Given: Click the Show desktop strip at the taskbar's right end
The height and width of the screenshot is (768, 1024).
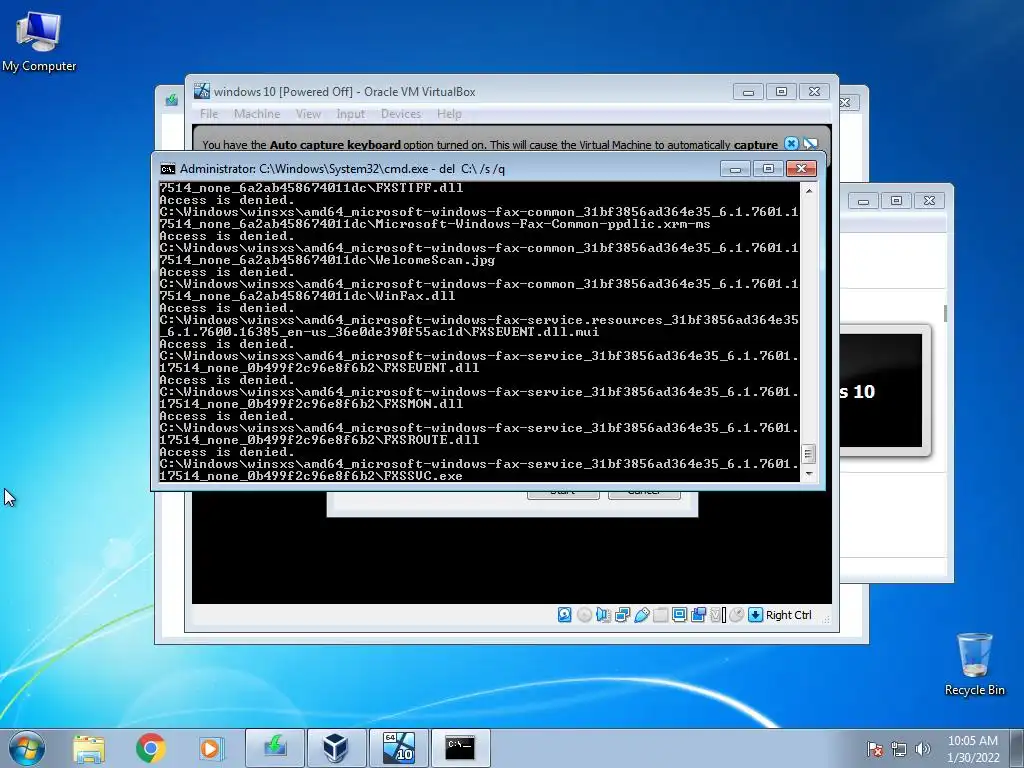Looking at the screenshot, I should tap(1019, 748).
